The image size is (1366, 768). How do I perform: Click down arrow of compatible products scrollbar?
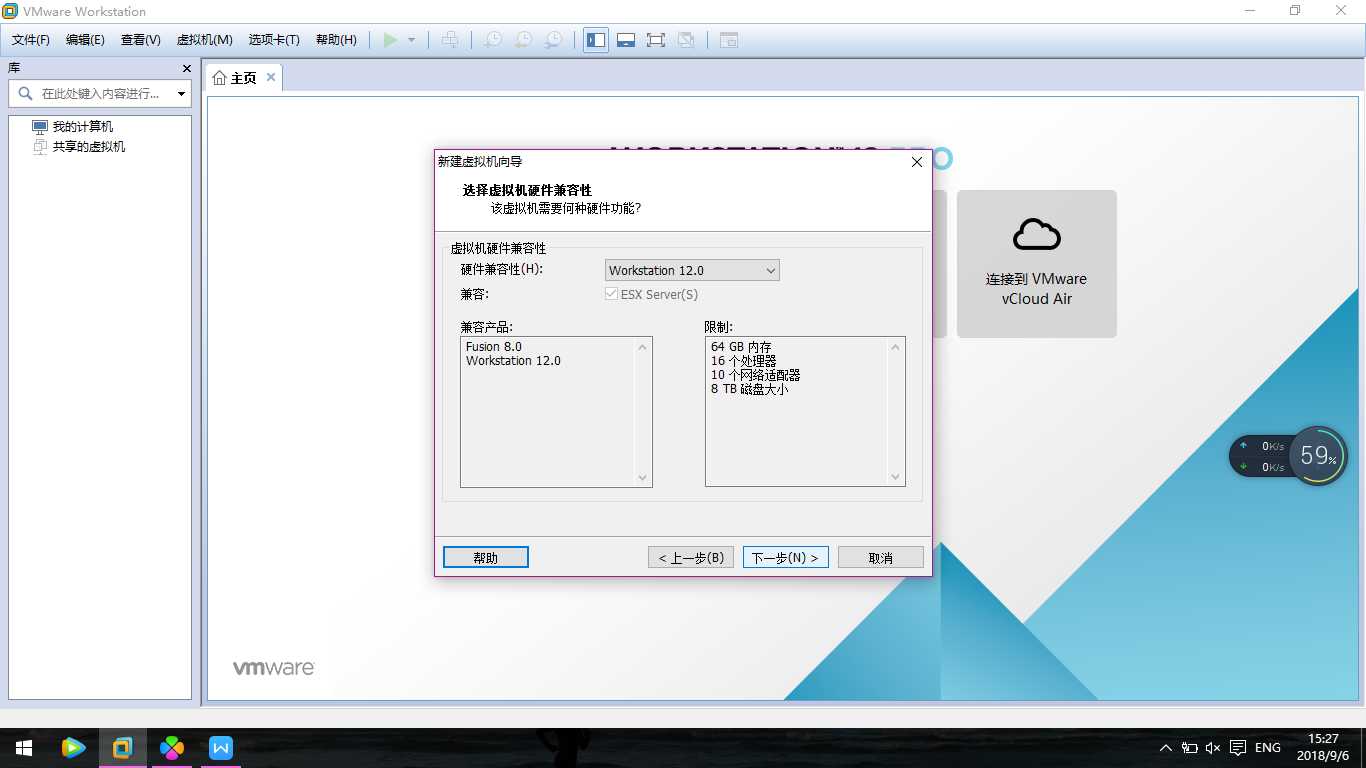[x=643, y=477]
